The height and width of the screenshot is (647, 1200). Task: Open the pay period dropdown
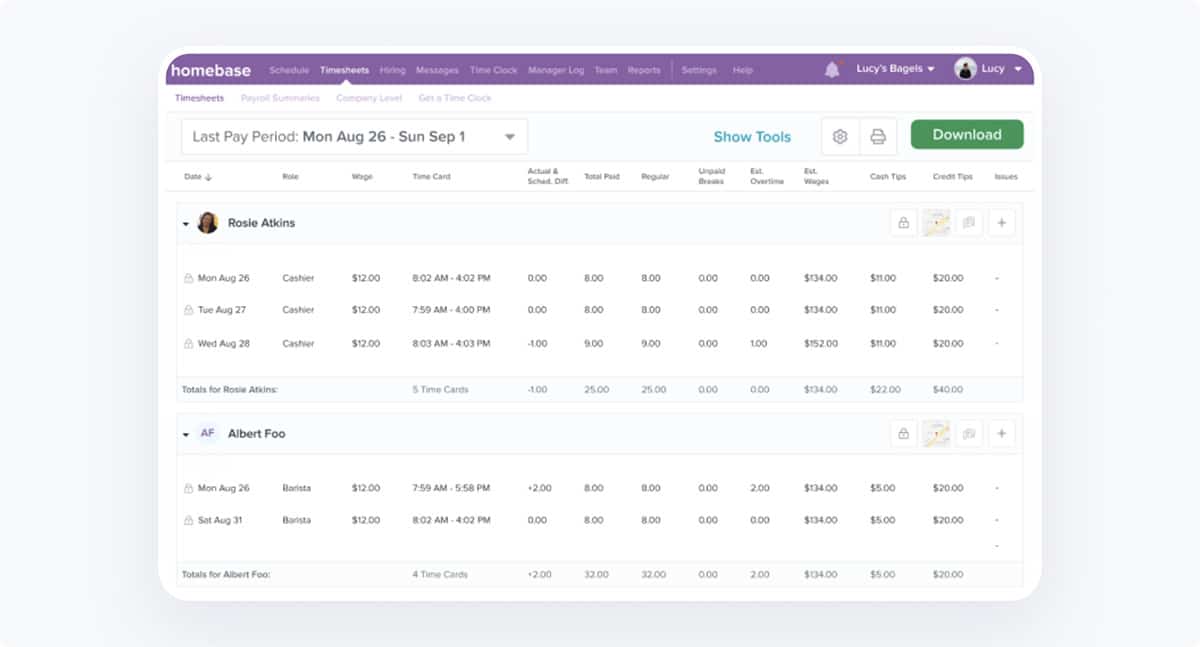512,136
